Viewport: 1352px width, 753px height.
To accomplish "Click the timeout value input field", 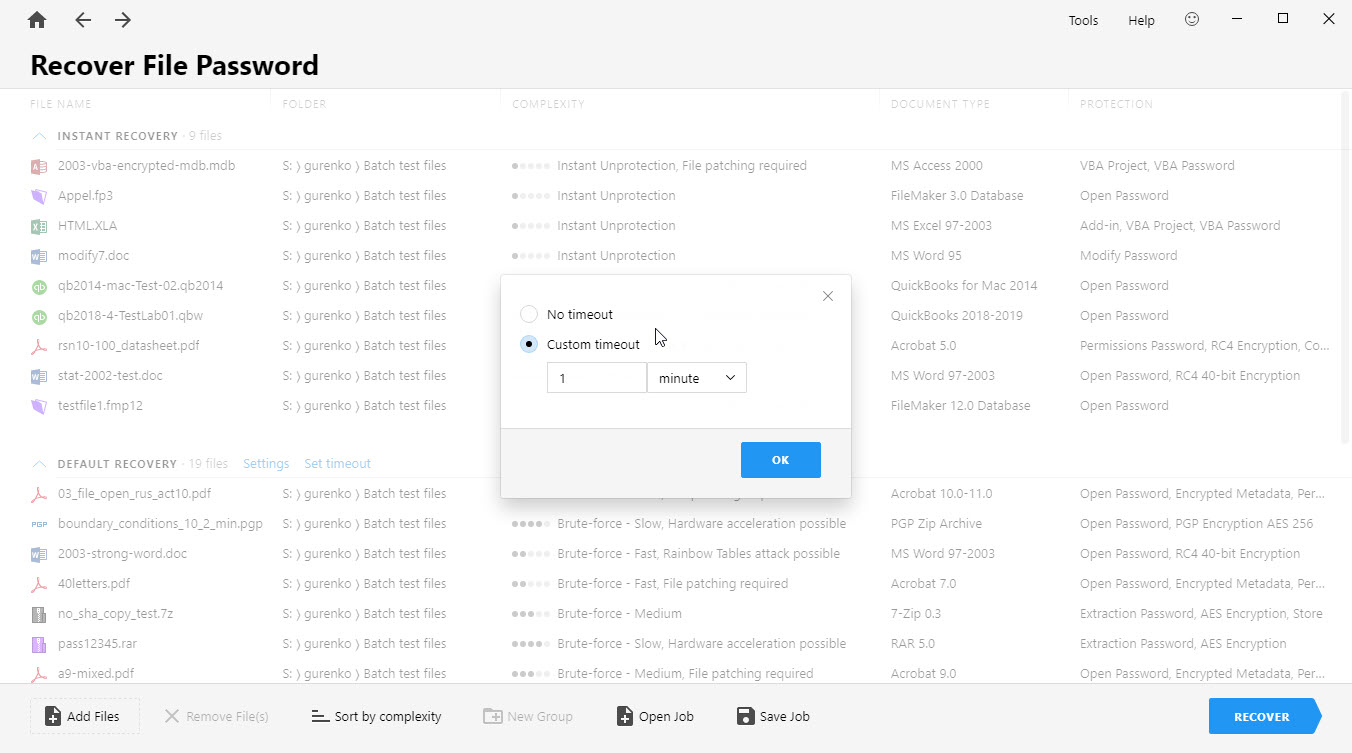I will click(597, 378).
